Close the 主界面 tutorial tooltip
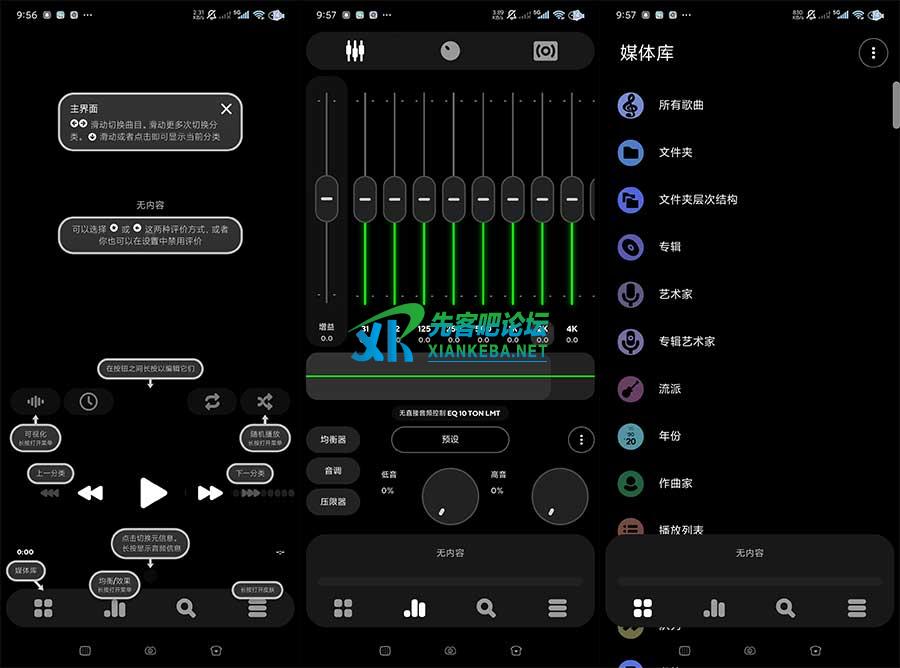This screenshot has width=900, height=668. pyautogui.click(x=226, y=109)
